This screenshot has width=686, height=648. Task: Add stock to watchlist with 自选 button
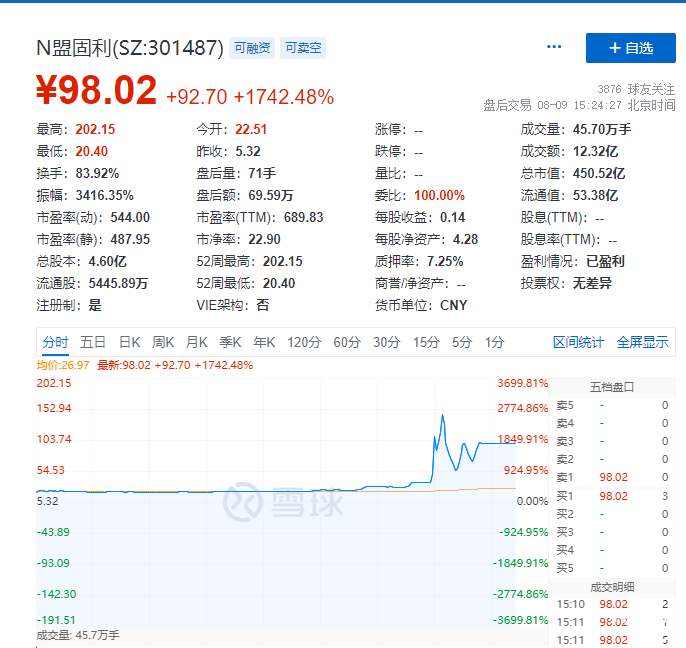[x=630, y=48]
